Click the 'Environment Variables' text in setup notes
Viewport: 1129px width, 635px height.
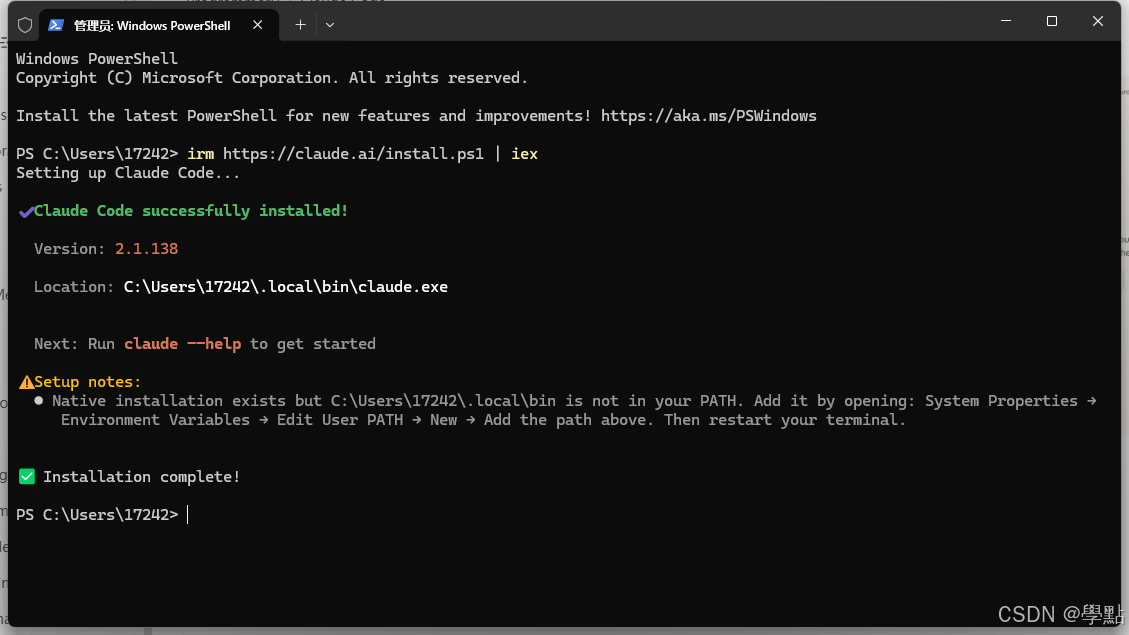(155, 420)
